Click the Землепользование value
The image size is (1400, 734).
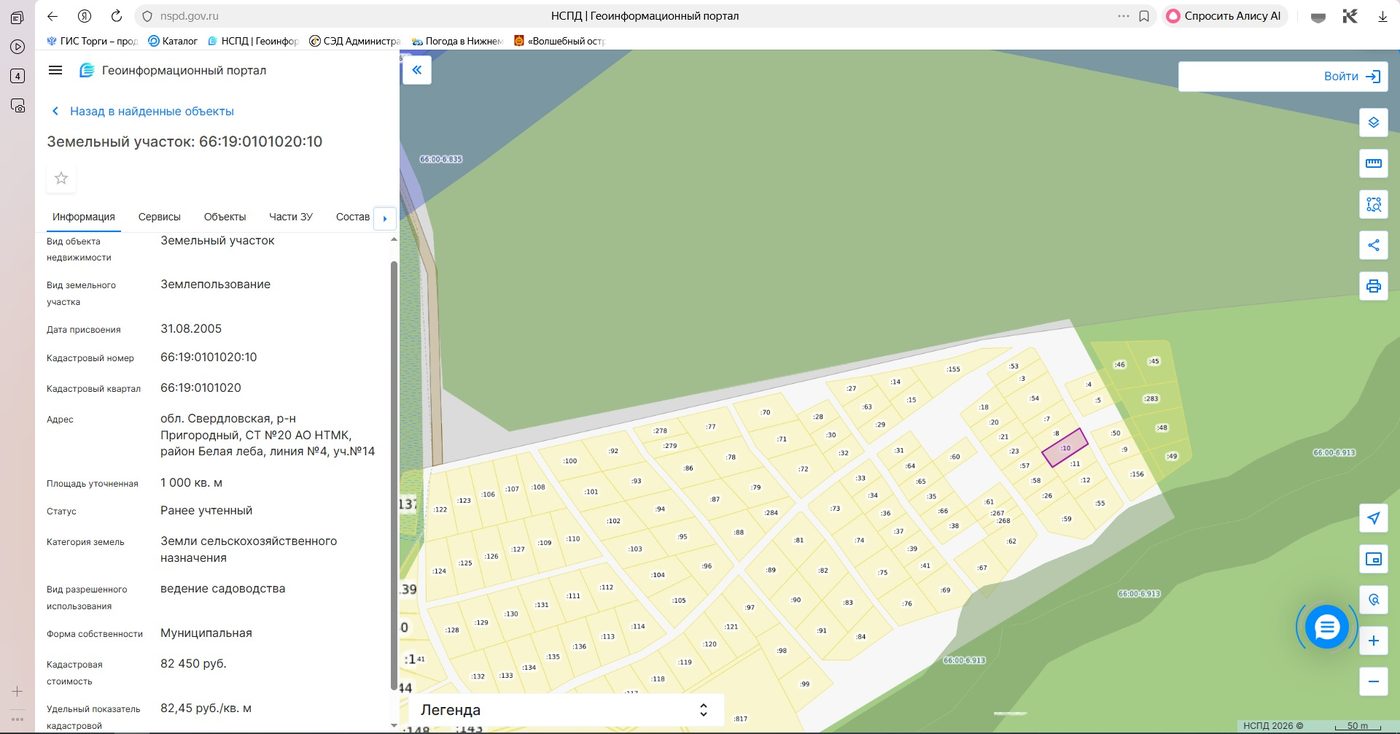(x=216, y=284)
